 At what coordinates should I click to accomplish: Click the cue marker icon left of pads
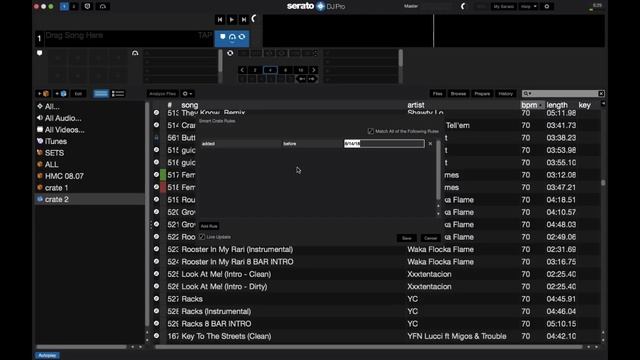pyautogui.click(x=40, y=53)
